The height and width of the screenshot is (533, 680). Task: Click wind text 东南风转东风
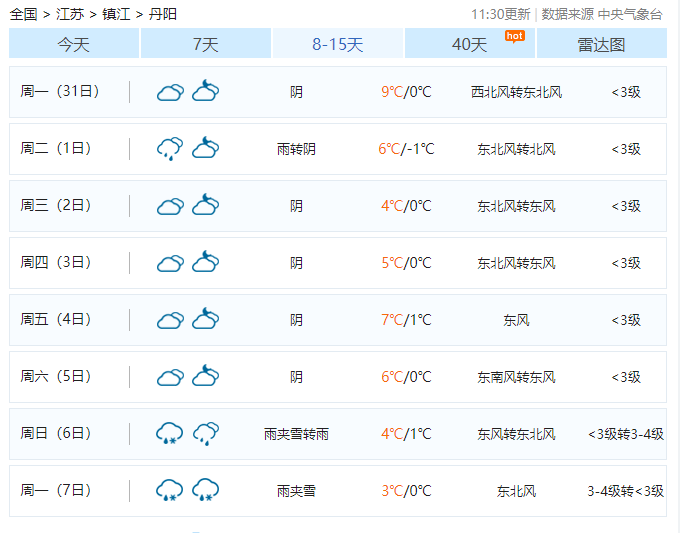coord(517,377)
